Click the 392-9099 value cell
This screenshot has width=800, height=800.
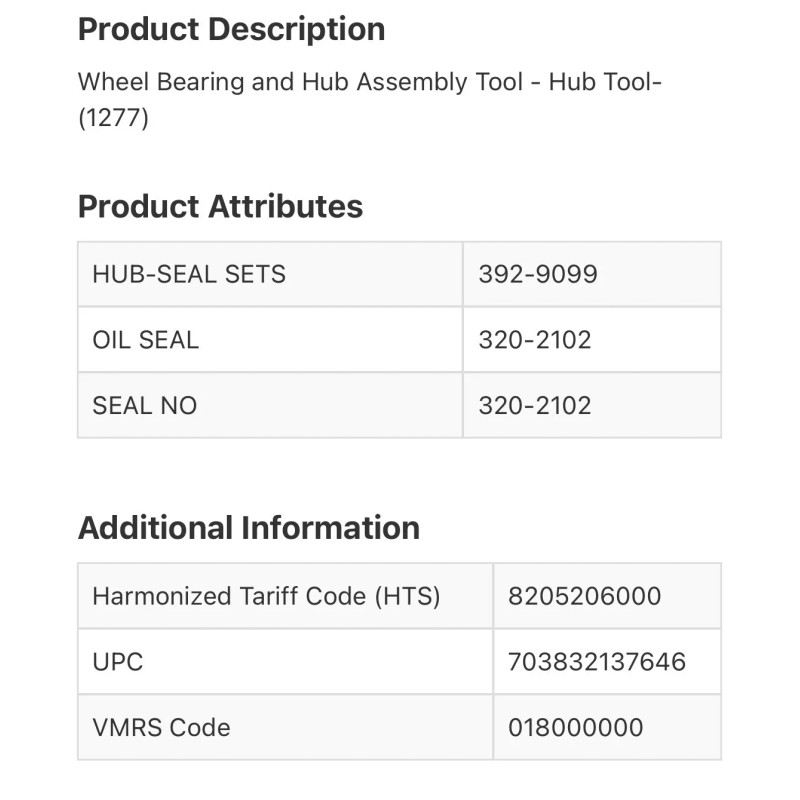click(x=538, y=274)
